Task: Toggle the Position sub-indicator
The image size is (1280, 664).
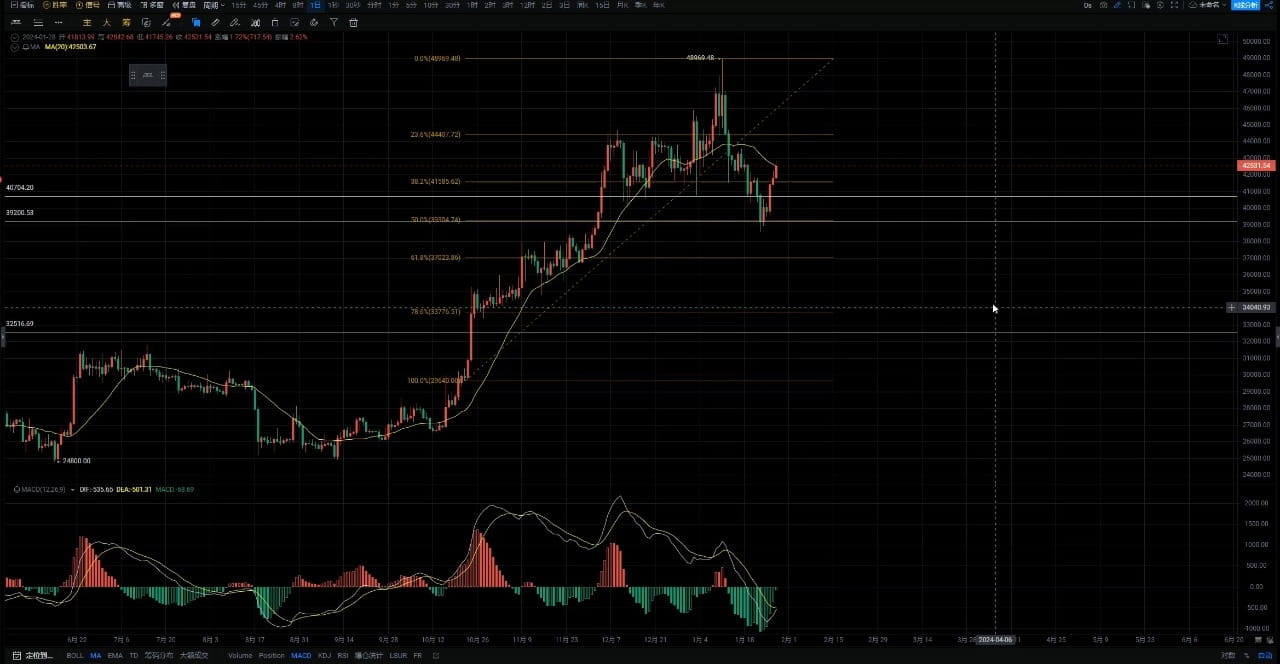Action: click(x=272, y=656)
